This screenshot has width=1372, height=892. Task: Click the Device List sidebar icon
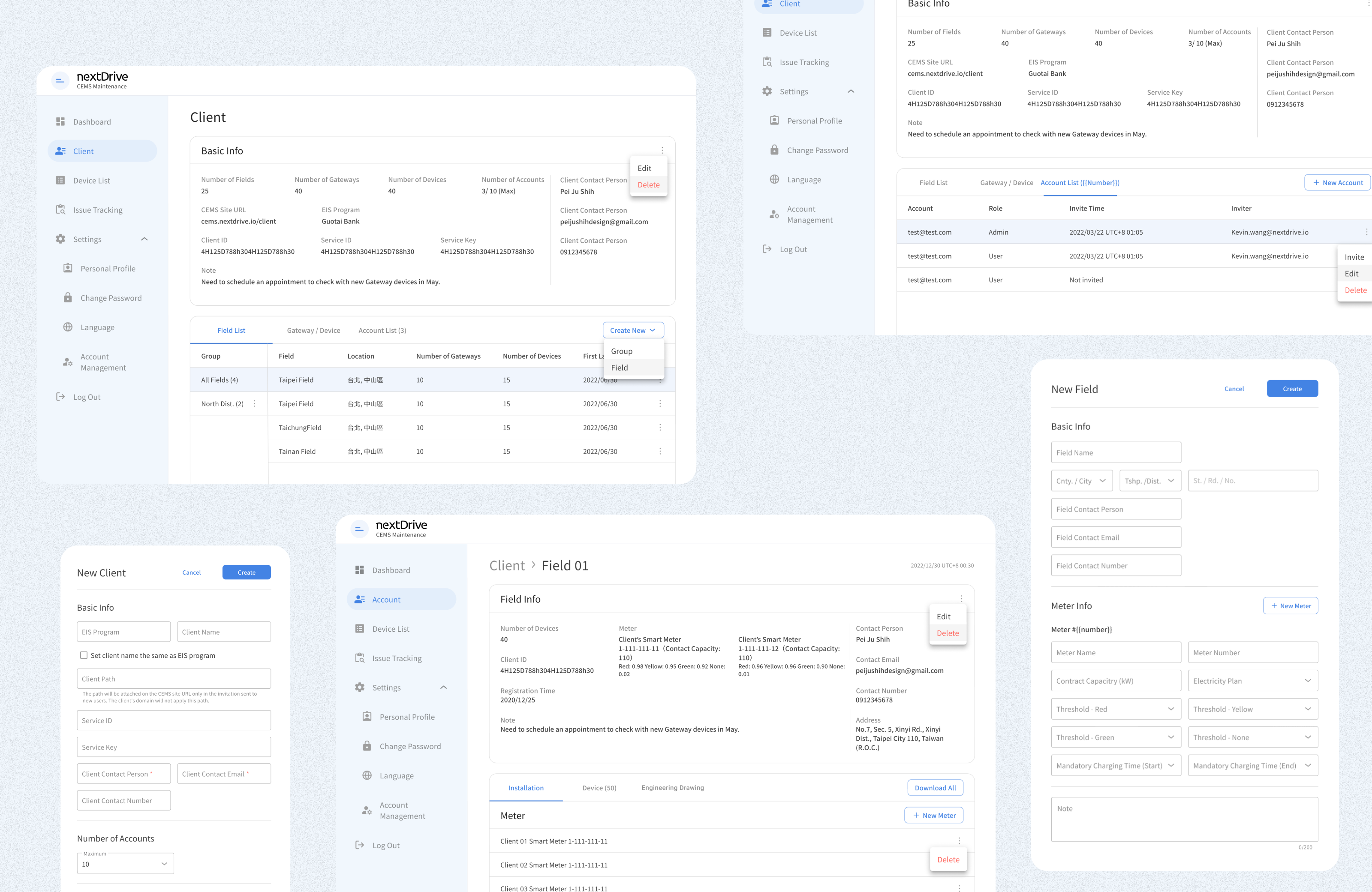pyautogui.click(x=60, y=181)
